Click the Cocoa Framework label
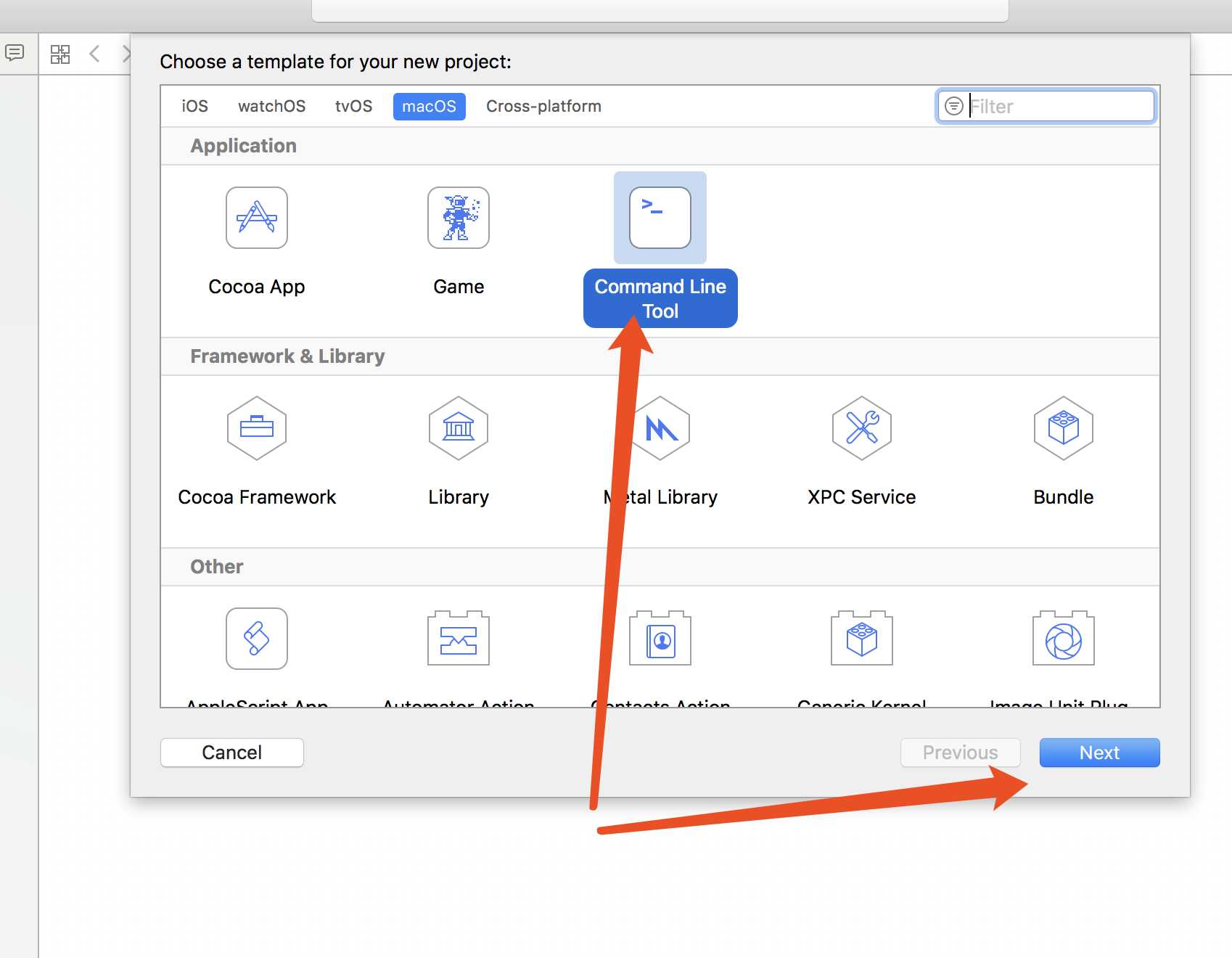The width and height of the screenshot is (1232, 958). tap(257, 497)
